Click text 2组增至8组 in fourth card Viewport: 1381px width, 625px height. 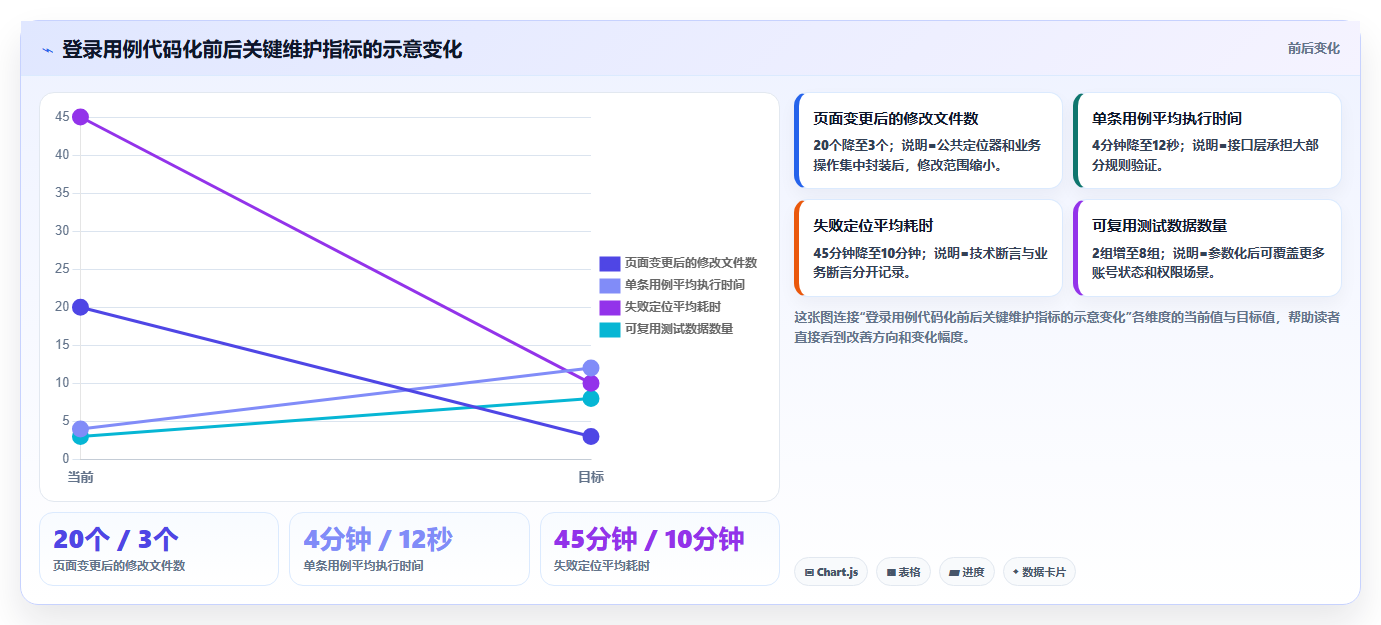click(x=1128, y=253)
